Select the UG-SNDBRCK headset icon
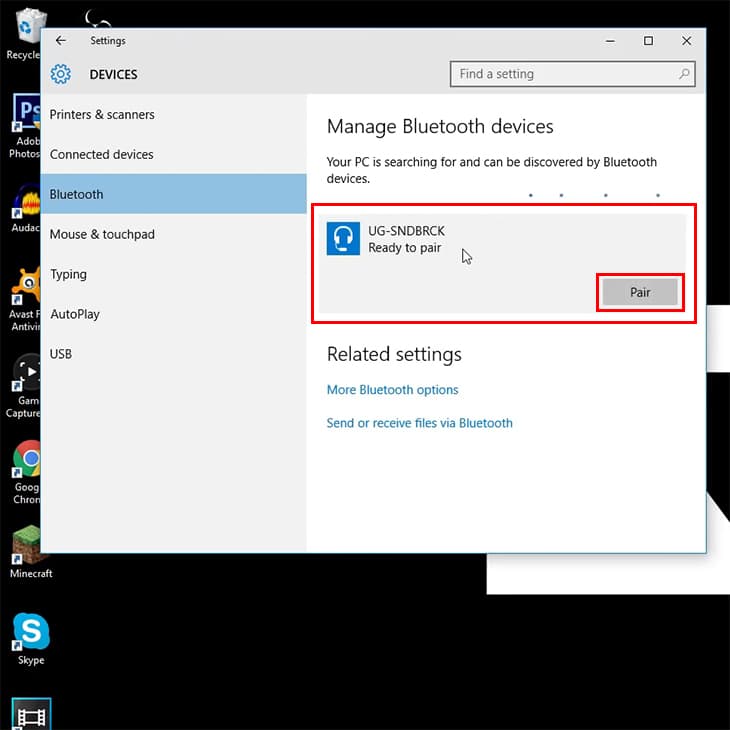730x730 pixels. 343,239
